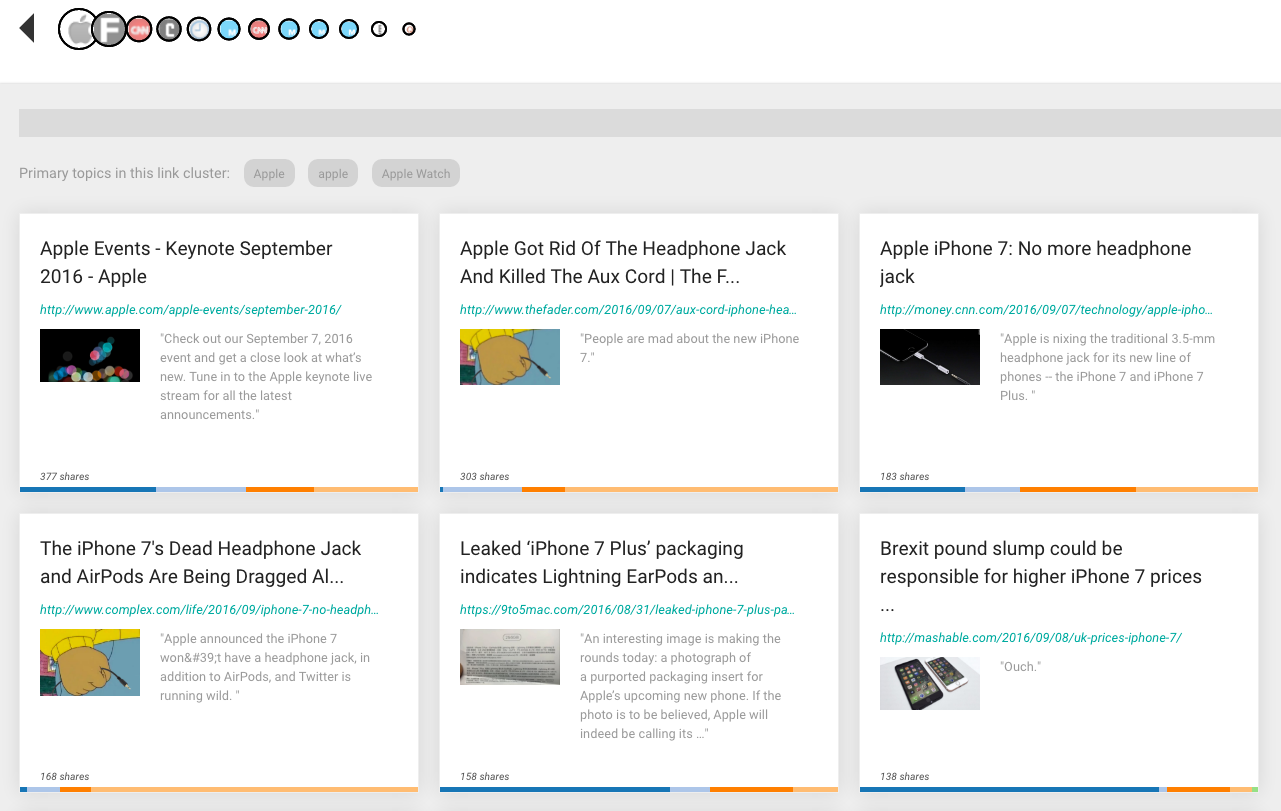Open 'Apple Events - Keynote September 2016' headline
Viewport: 1281px width, 811px height.
[x=186, y=262]
